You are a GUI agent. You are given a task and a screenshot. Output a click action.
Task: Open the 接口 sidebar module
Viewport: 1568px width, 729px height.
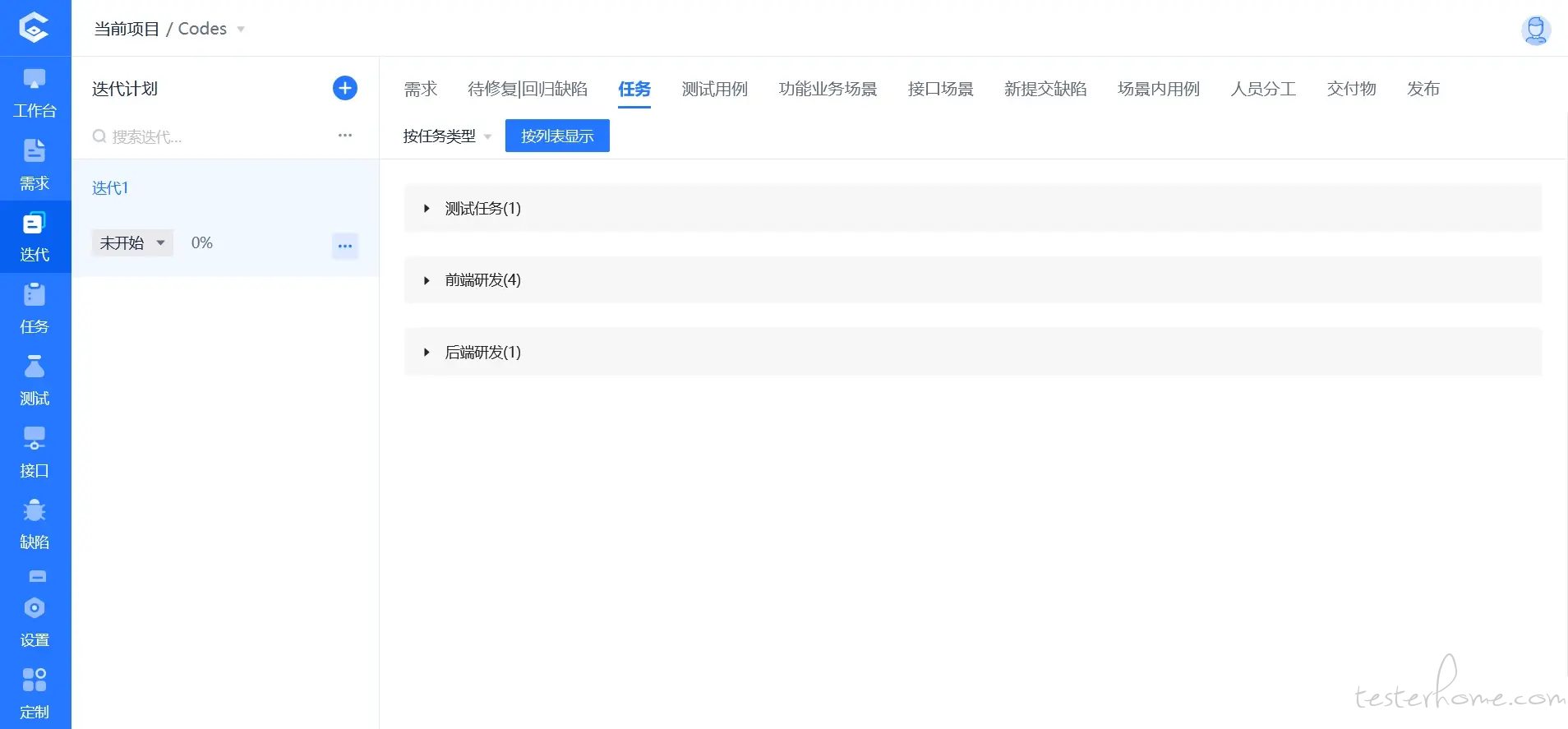(35, 453)
